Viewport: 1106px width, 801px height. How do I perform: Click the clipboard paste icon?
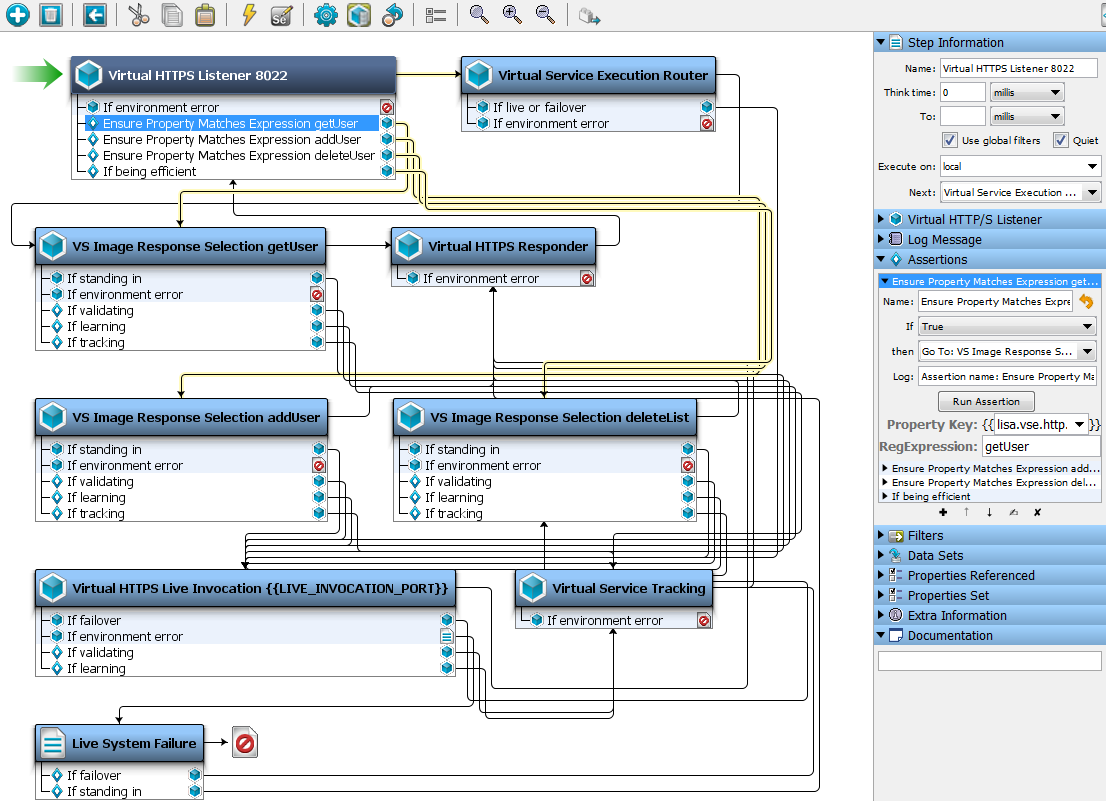(x=204, y=15)
